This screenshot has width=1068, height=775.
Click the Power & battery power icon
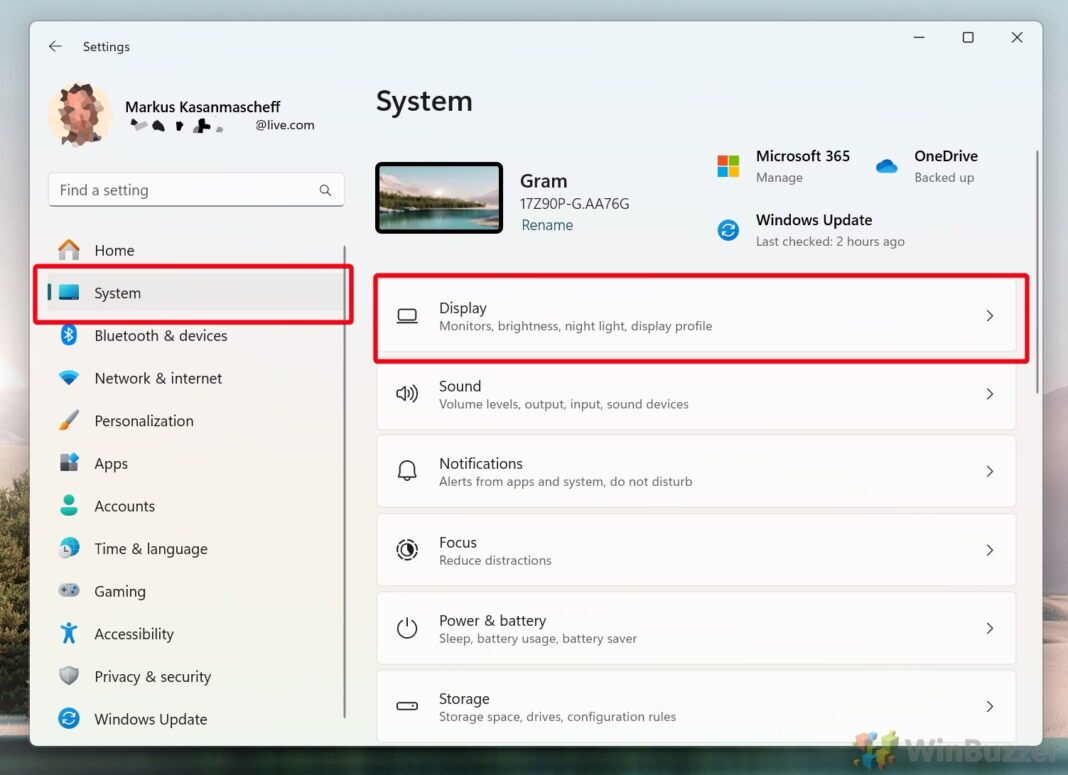pos(407,628)
